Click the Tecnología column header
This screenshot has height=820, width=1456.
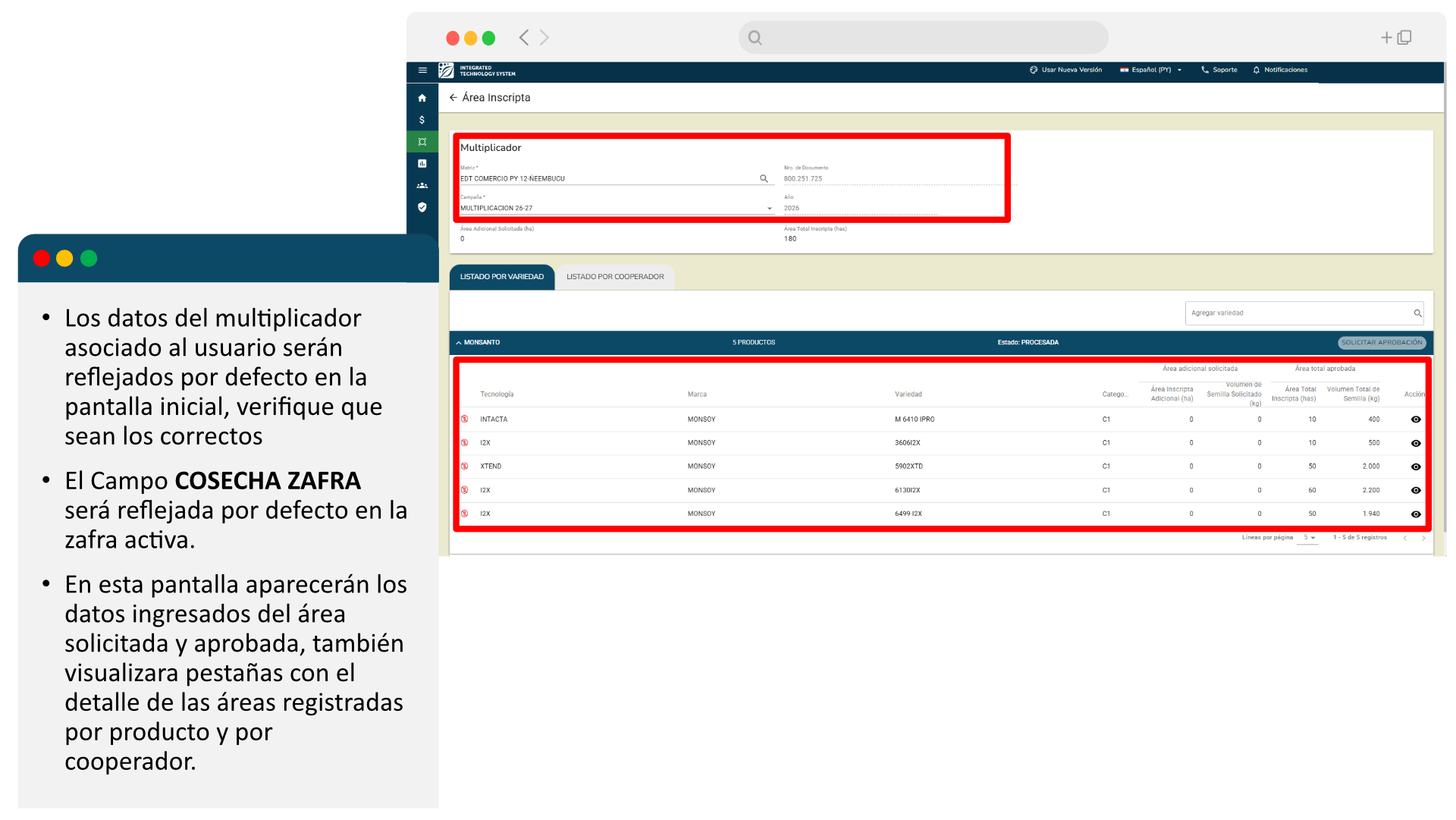pos(497,394)
